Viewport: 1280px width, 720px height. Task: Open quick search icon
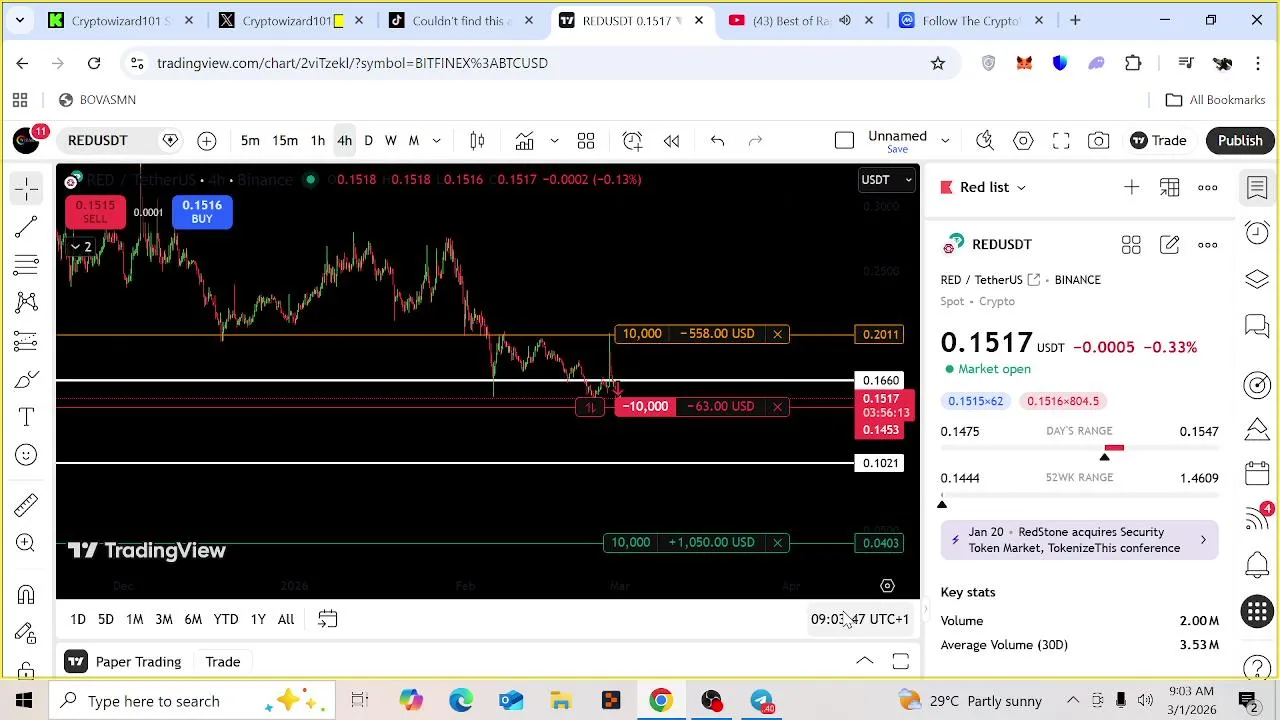point(985,141)
